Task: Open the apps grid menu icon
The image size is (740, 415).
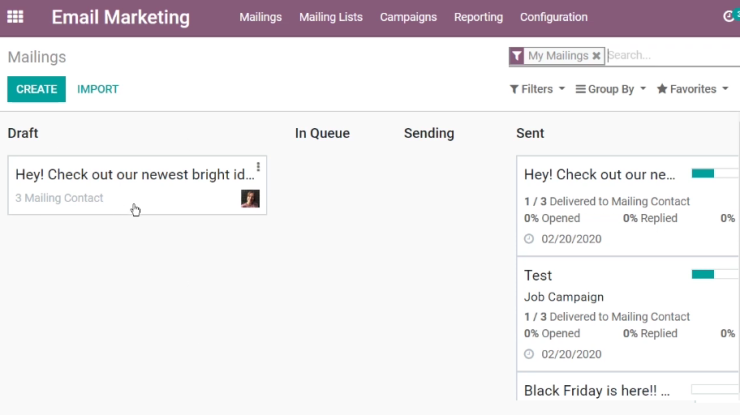Action: pyautogui.click(x=15, y=17)
